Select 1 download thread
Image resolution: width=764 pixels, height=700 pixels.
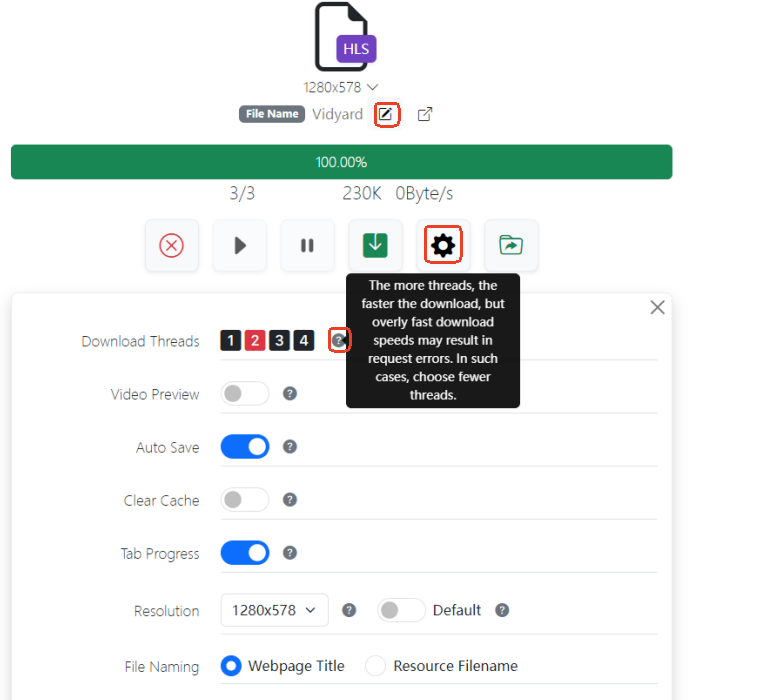[x=231, y=341]
